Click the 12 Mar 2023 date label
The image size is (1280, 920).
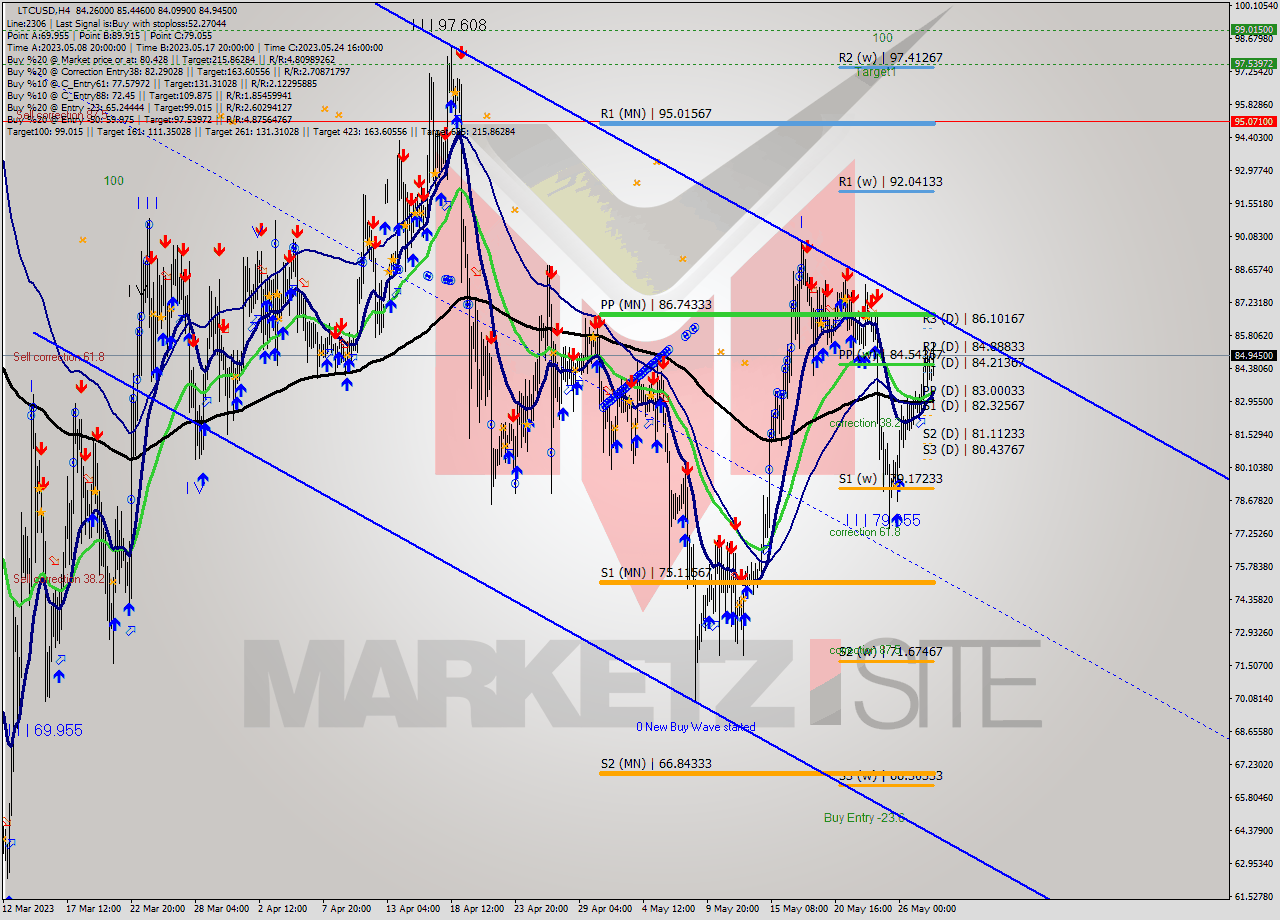click(x=28, y=909)
